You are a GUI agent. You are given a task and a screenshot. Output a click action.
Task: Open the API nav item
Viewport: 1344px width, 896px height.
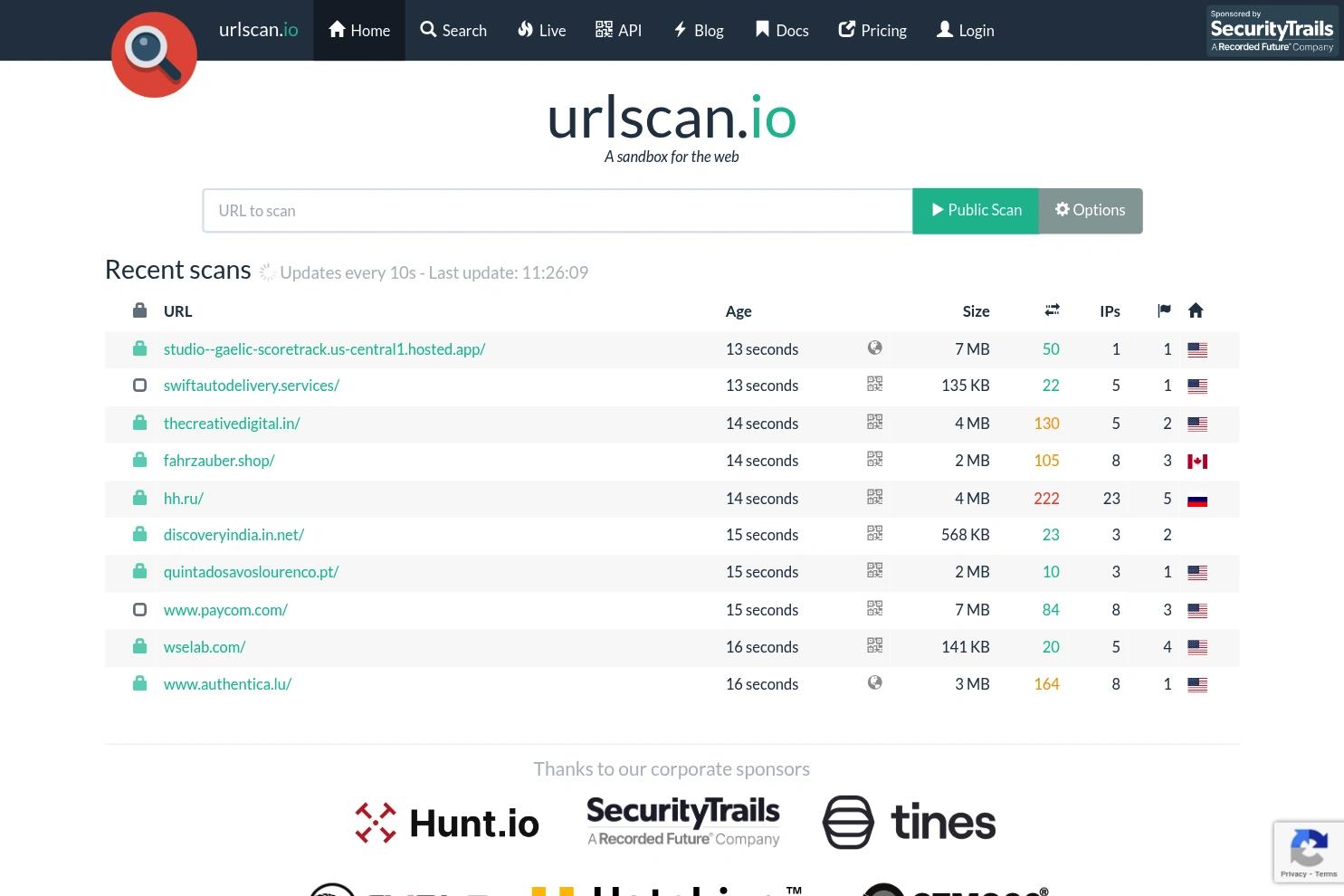618,30
